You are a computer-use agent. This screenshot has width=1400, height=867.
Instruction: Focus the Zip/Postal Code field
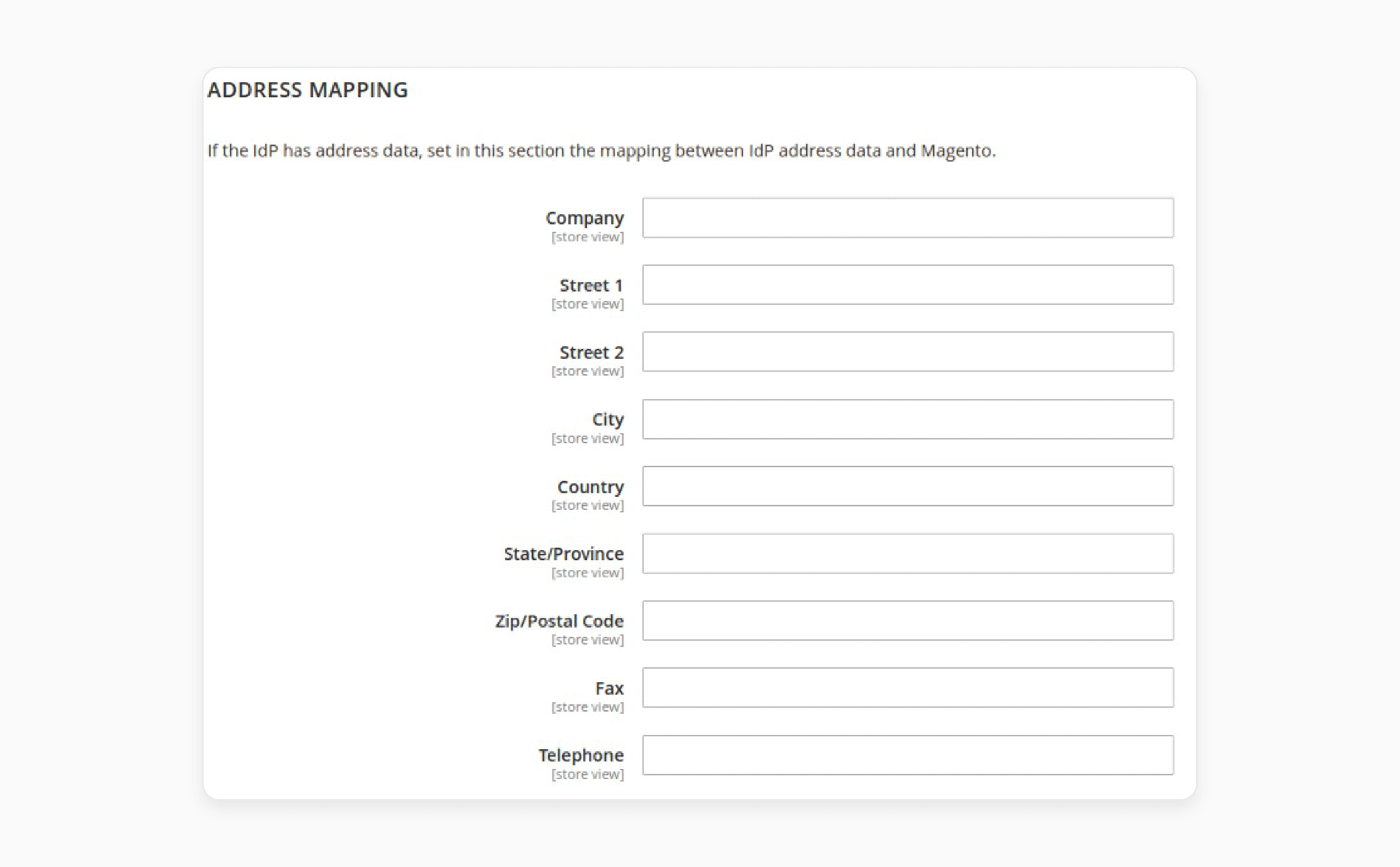pos(907,620)
